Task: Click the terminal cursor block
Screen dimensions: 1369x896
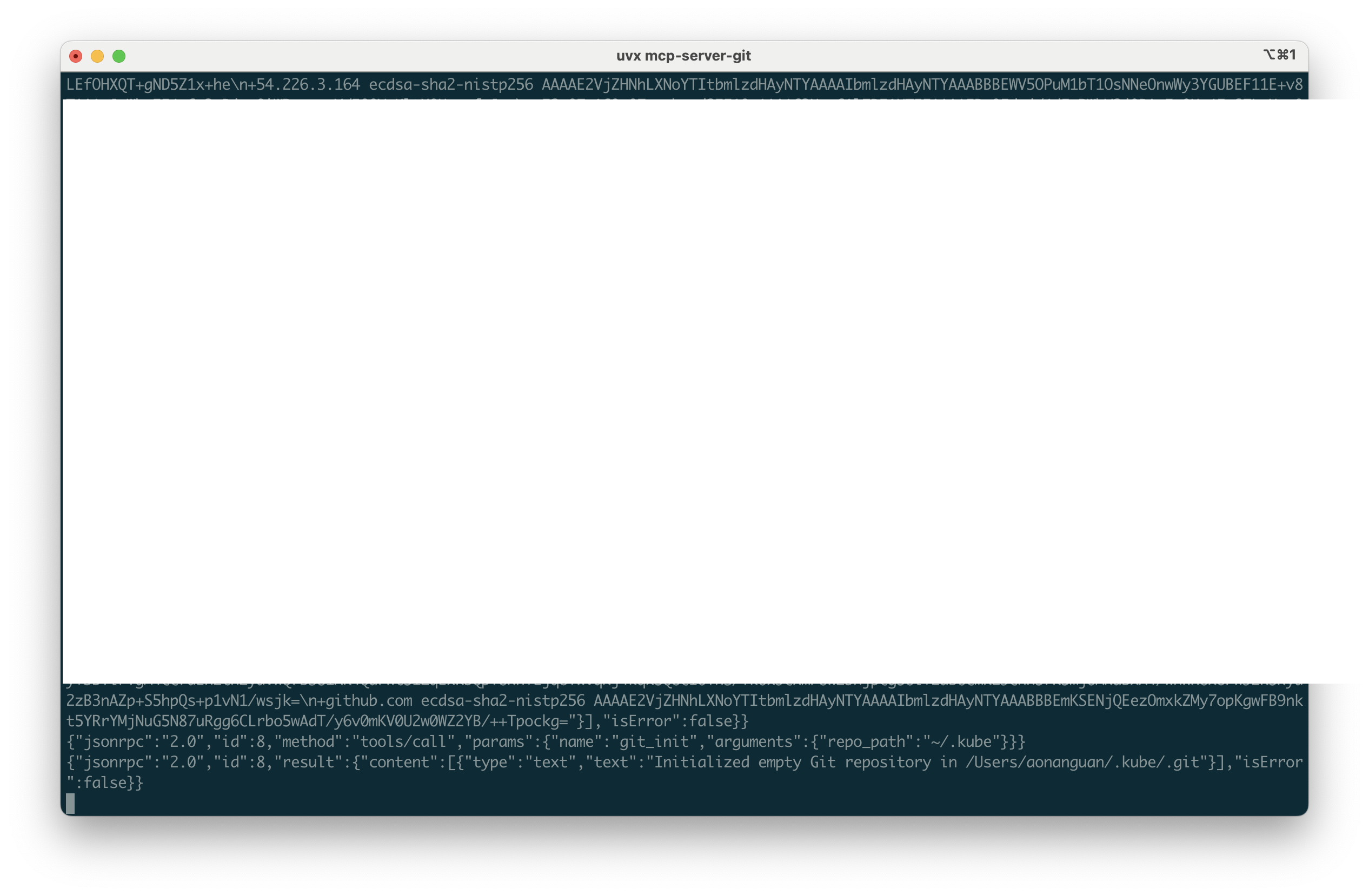Action: coord(70,804)
